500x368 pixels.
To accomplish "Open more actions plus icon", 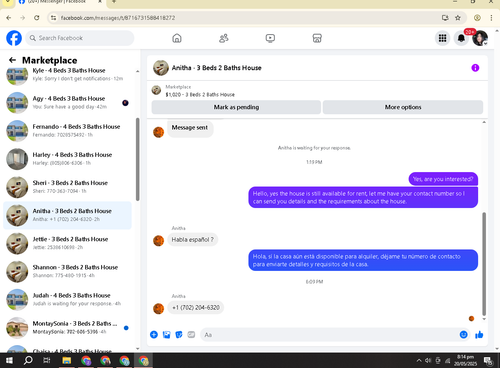I will 154,335.
